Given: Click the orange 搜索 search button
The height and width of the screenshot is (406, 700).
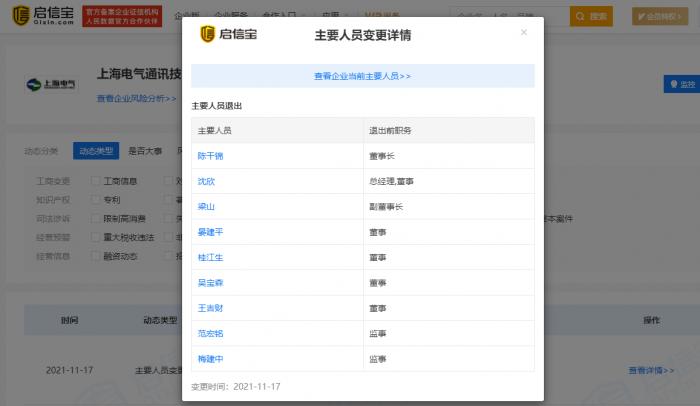Looking at the screenshot, I should click(x=591, y=16).
